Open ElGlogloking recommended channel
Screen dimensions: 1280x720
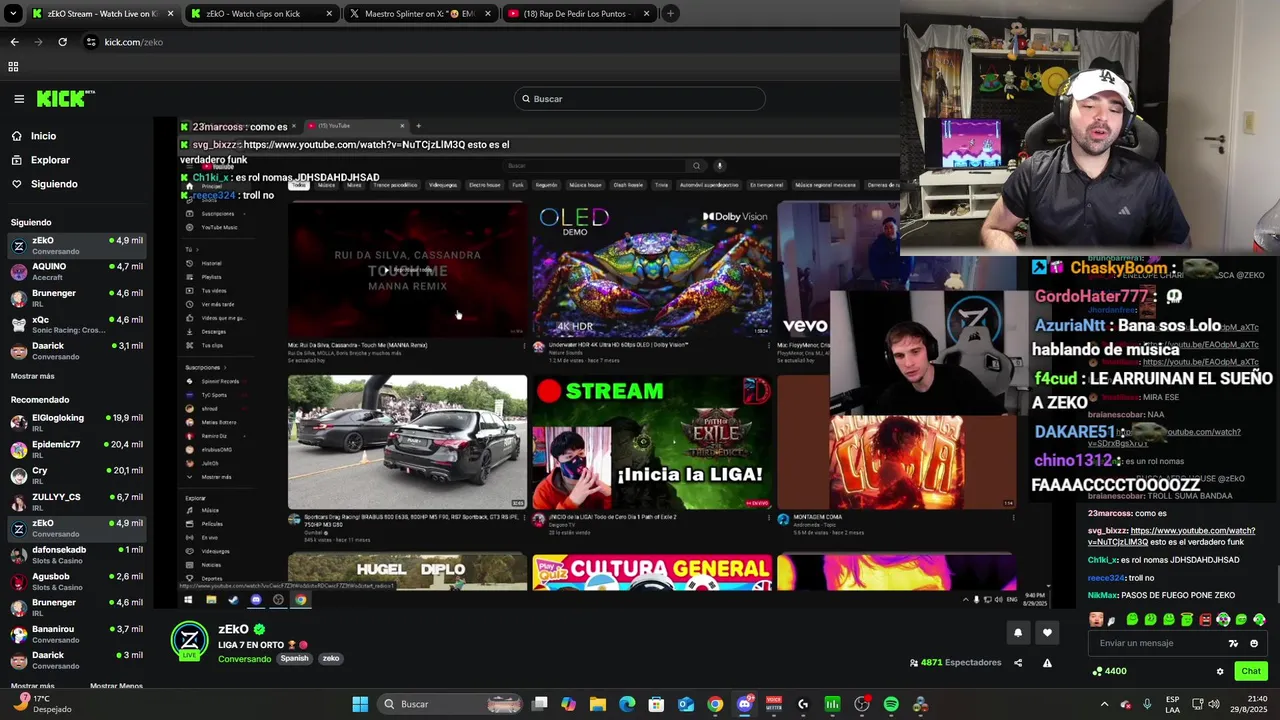(x=76, y=423)
